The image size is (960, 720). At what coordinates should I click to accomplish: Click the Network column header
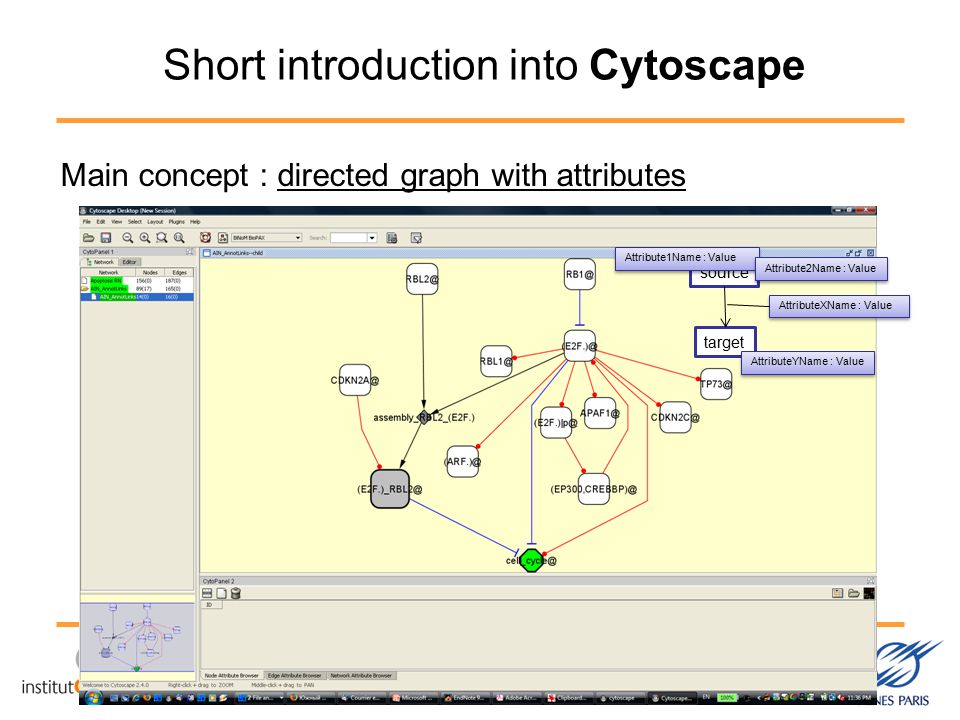(x=108, y=272)
